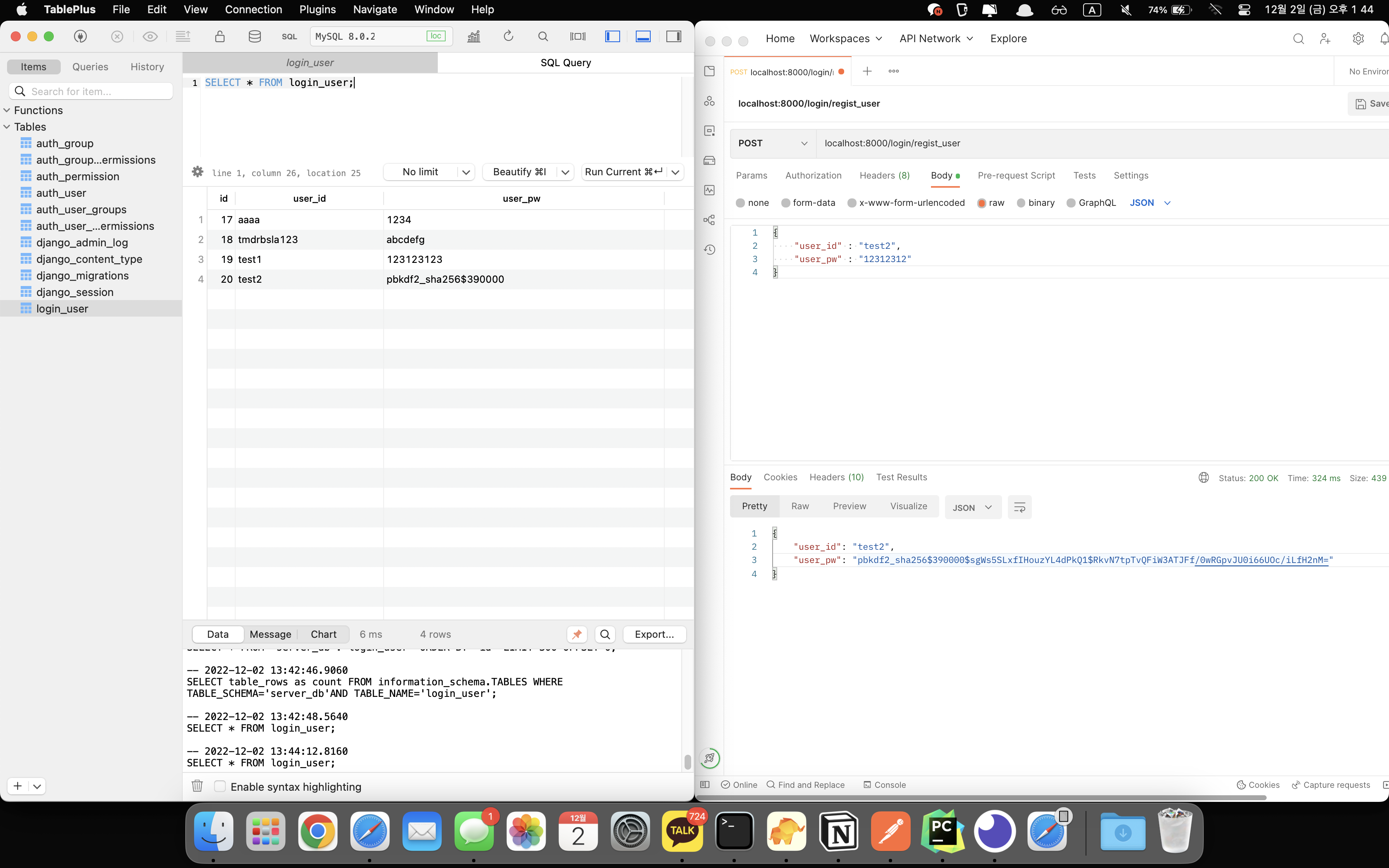Switch response view to Raw
Screen dimensions: 1389x868
click(x=800, y=506)
